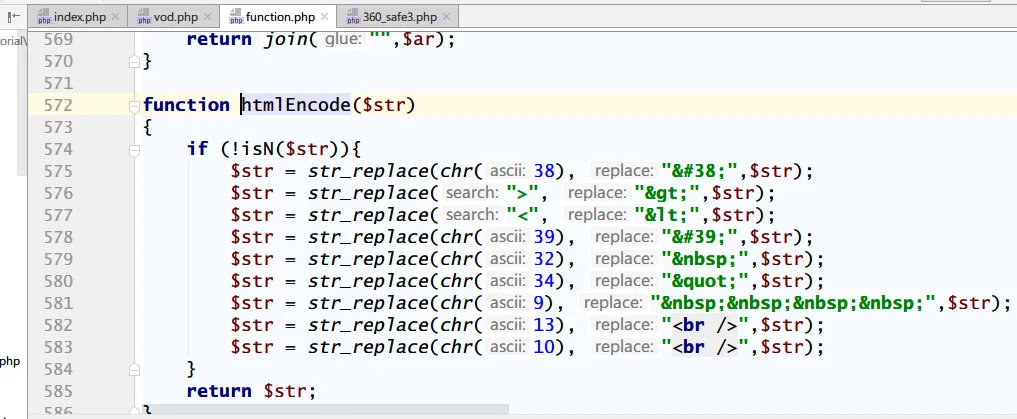This screenshot has height=419, width=1017.
Task: Close the index.php editor tab
Action: tap(114, 17)
